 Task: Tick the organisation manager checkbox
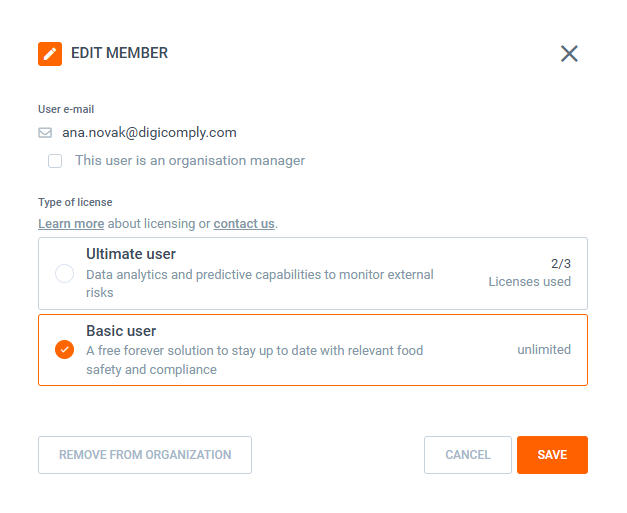point(55,161)
